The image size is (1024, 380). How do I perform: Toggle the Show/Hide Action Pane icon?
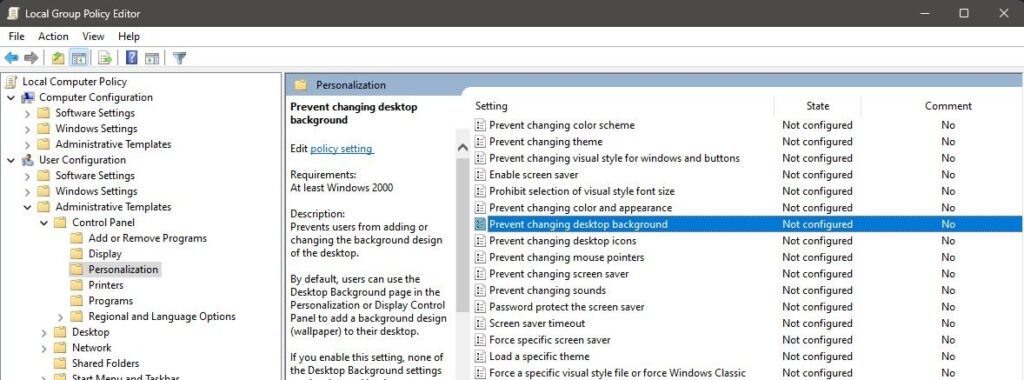click(152, 58)
